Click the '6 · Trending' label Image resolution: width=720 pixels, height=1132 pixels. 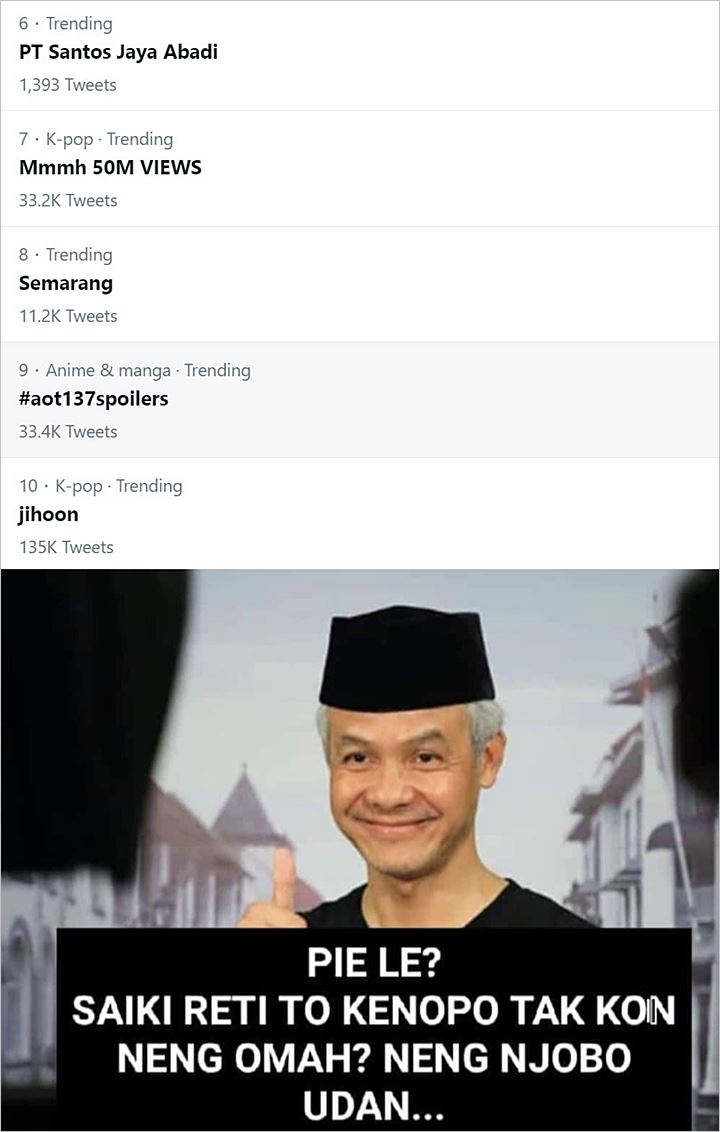pyautogui.click(x=66, y=24)
